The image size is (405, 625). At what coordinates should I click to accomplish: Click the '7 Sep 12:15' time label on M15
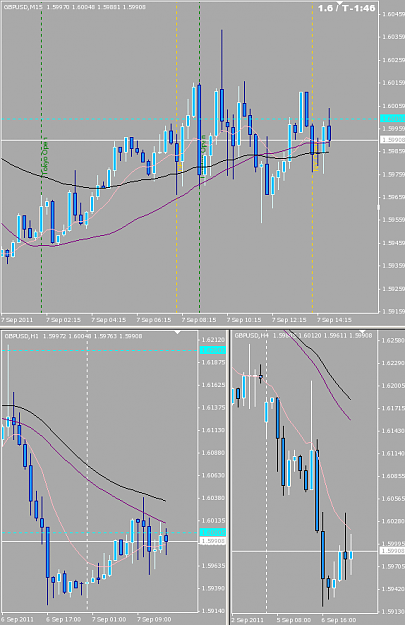pos(289,320)
